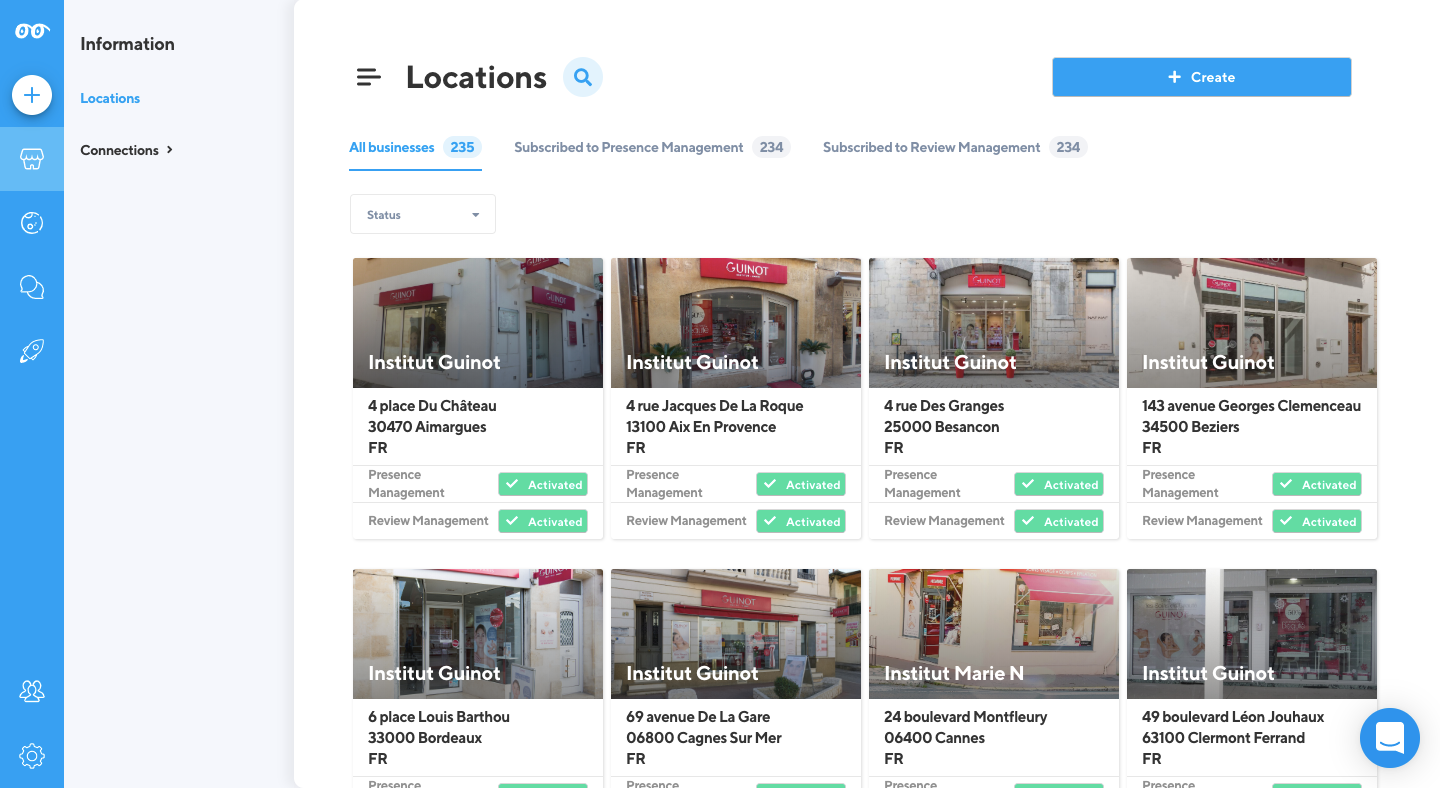Click Review Management Activated badge for Aimargues
The height and width of the screenshot is (788, 1440).
click(543, 521)
